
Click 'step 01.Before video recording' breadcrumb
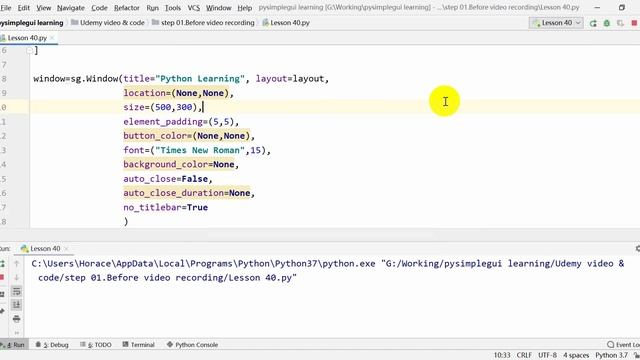click(203, 23)
